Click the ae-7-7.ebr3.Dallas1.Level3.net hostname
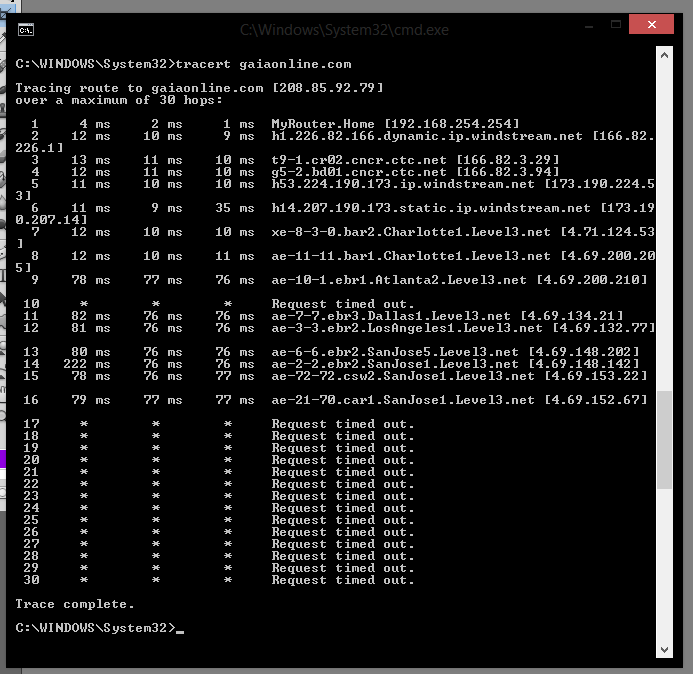693x674 pixels. [x=391, y=316]
